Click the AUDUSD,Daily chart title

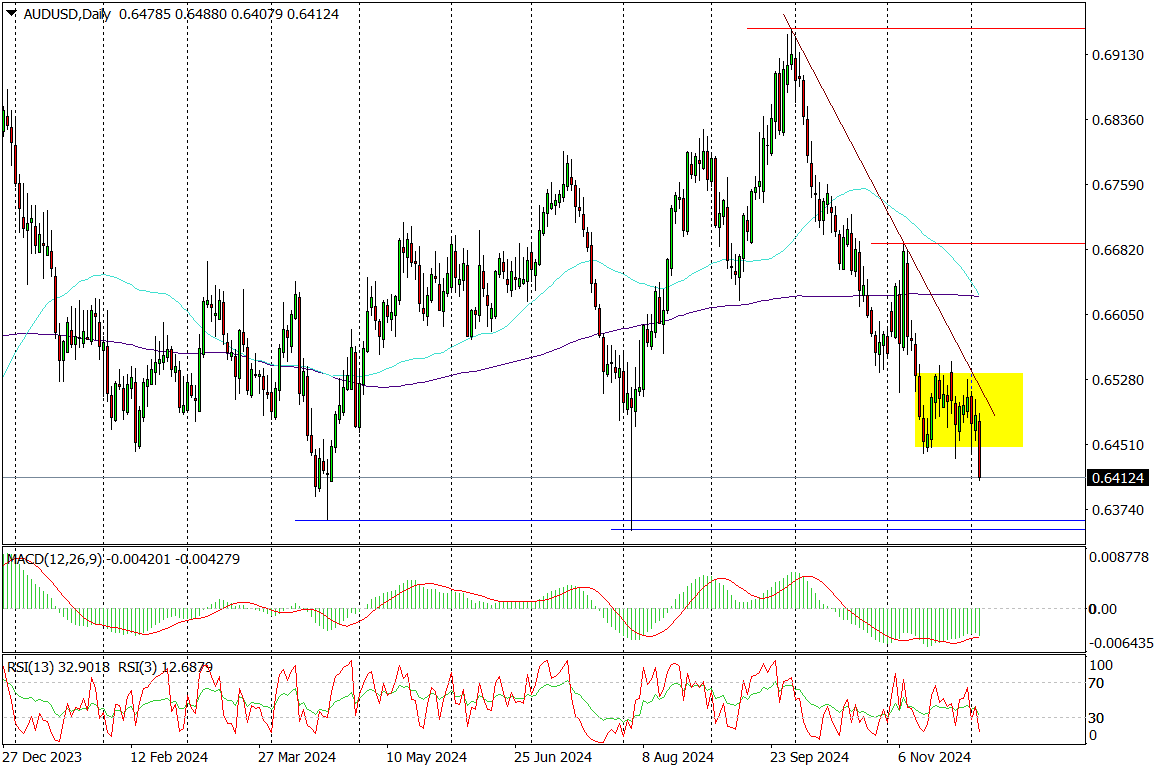pyautogui.click(x=67, y=14)
